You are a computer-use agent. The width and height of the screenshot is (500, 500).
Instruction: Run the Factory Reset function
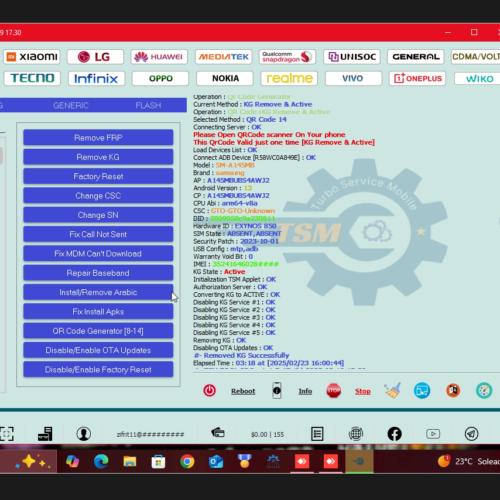pos(98,176)
